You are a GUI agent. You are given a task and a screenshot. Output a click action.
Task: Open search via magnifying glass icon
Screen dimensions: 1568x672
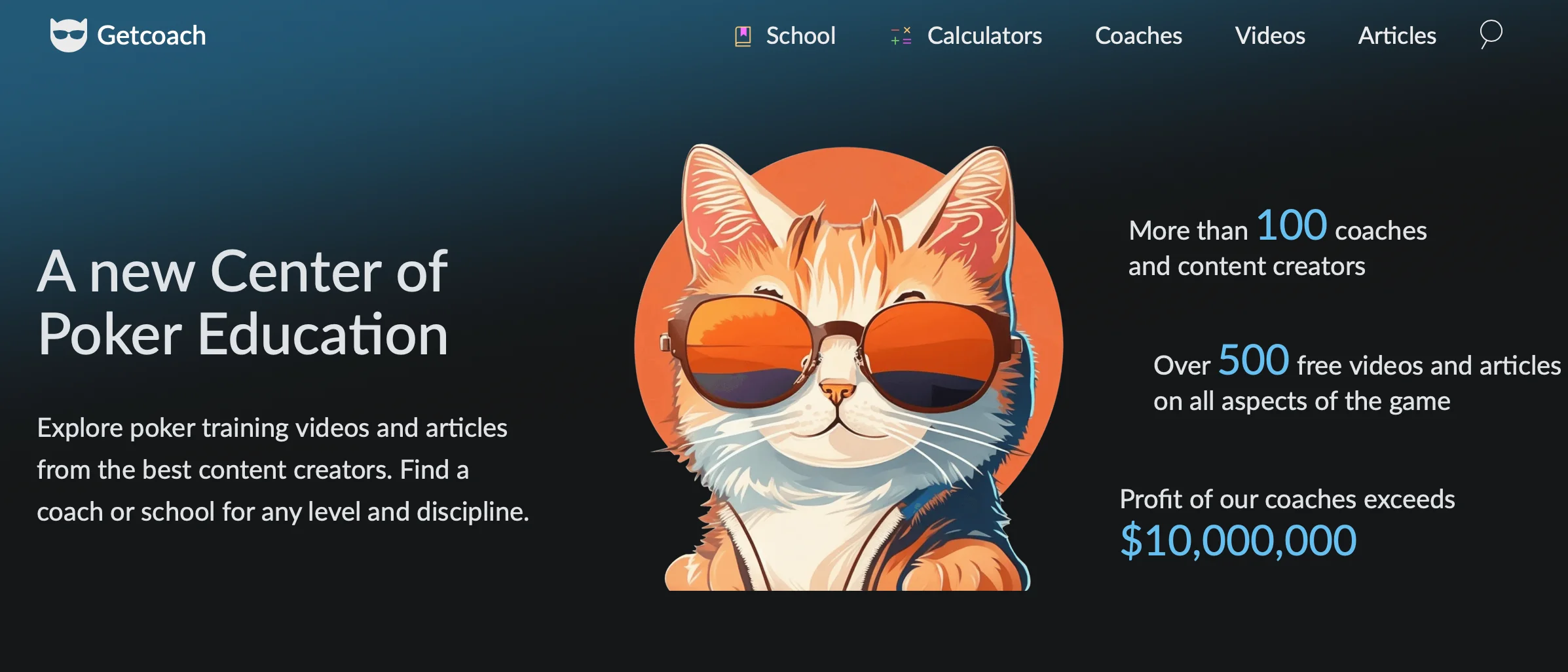pos(1491,34)
